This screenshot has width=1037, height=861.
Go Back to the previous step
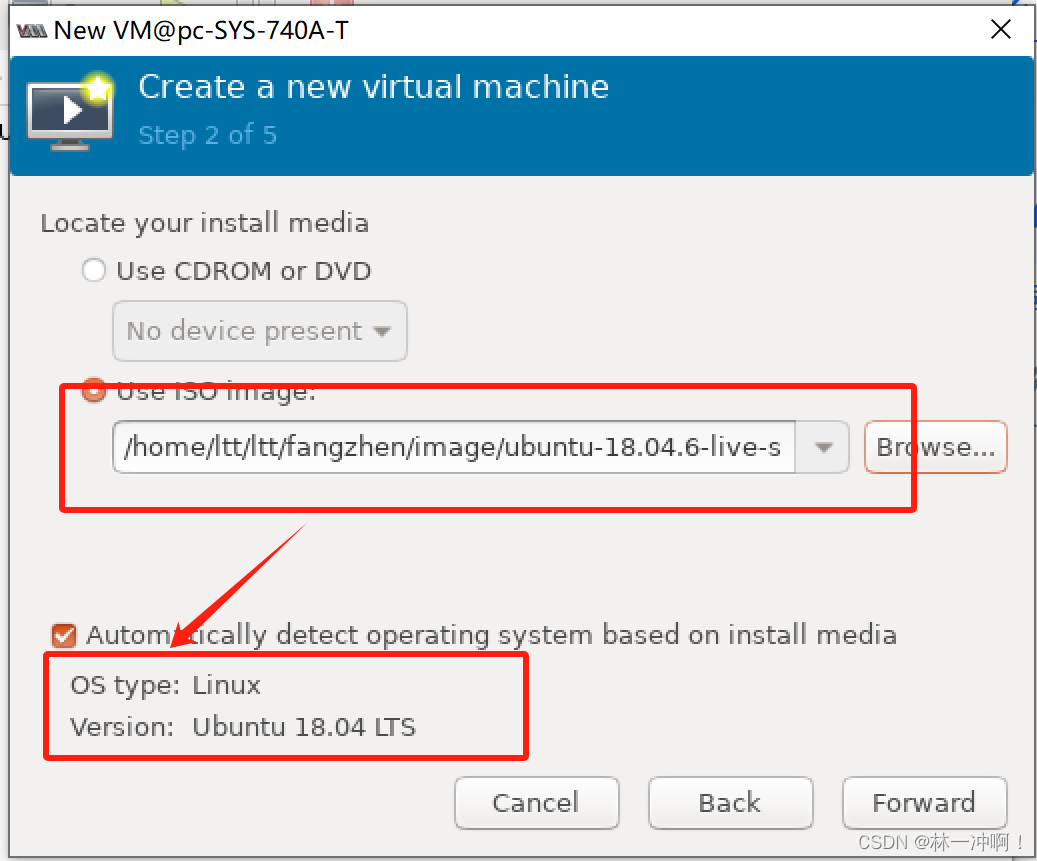[730, 802]
